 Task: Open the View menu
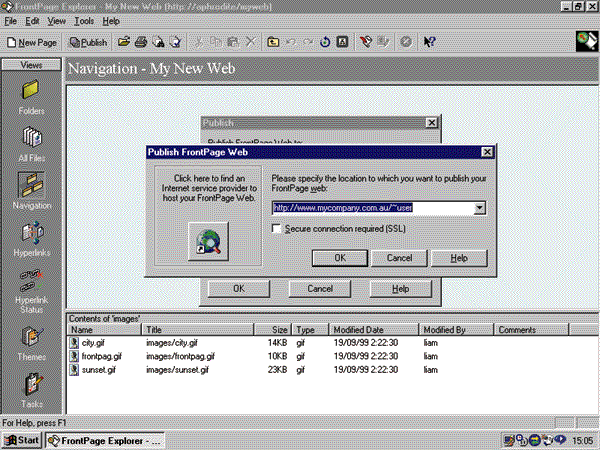(x=57, y=20)
